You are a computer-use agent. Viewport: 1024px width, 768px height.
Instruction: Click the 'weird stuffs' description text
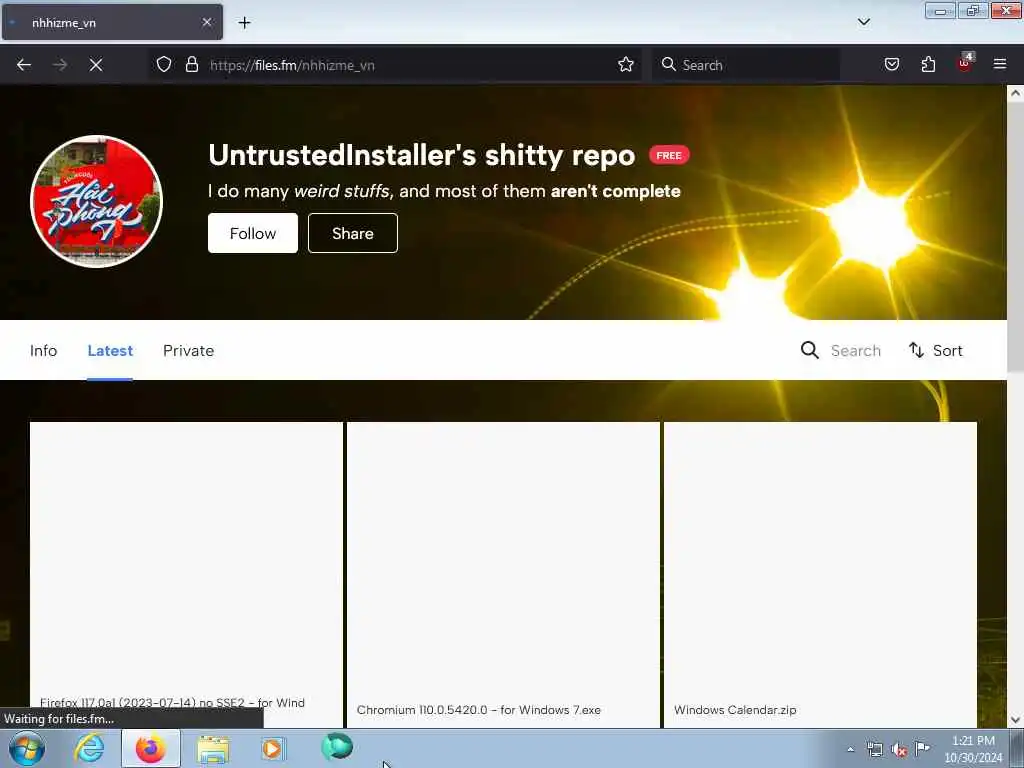point(342,191)
